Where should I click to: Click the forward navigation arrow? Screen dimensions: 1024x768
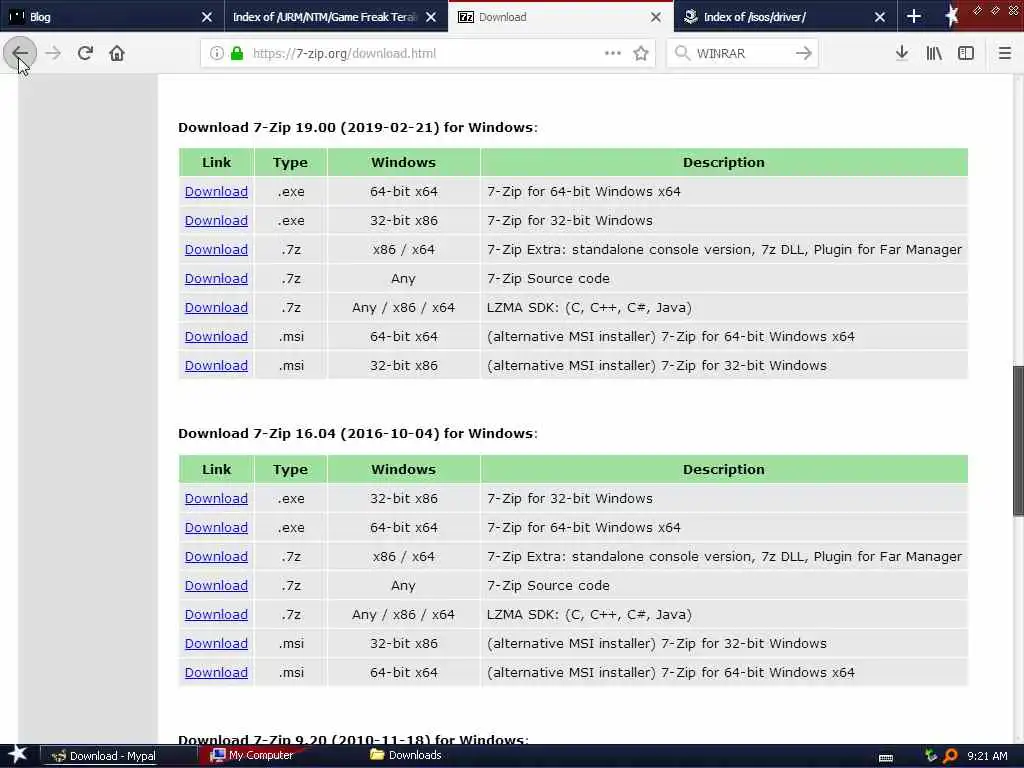point(53,54)
